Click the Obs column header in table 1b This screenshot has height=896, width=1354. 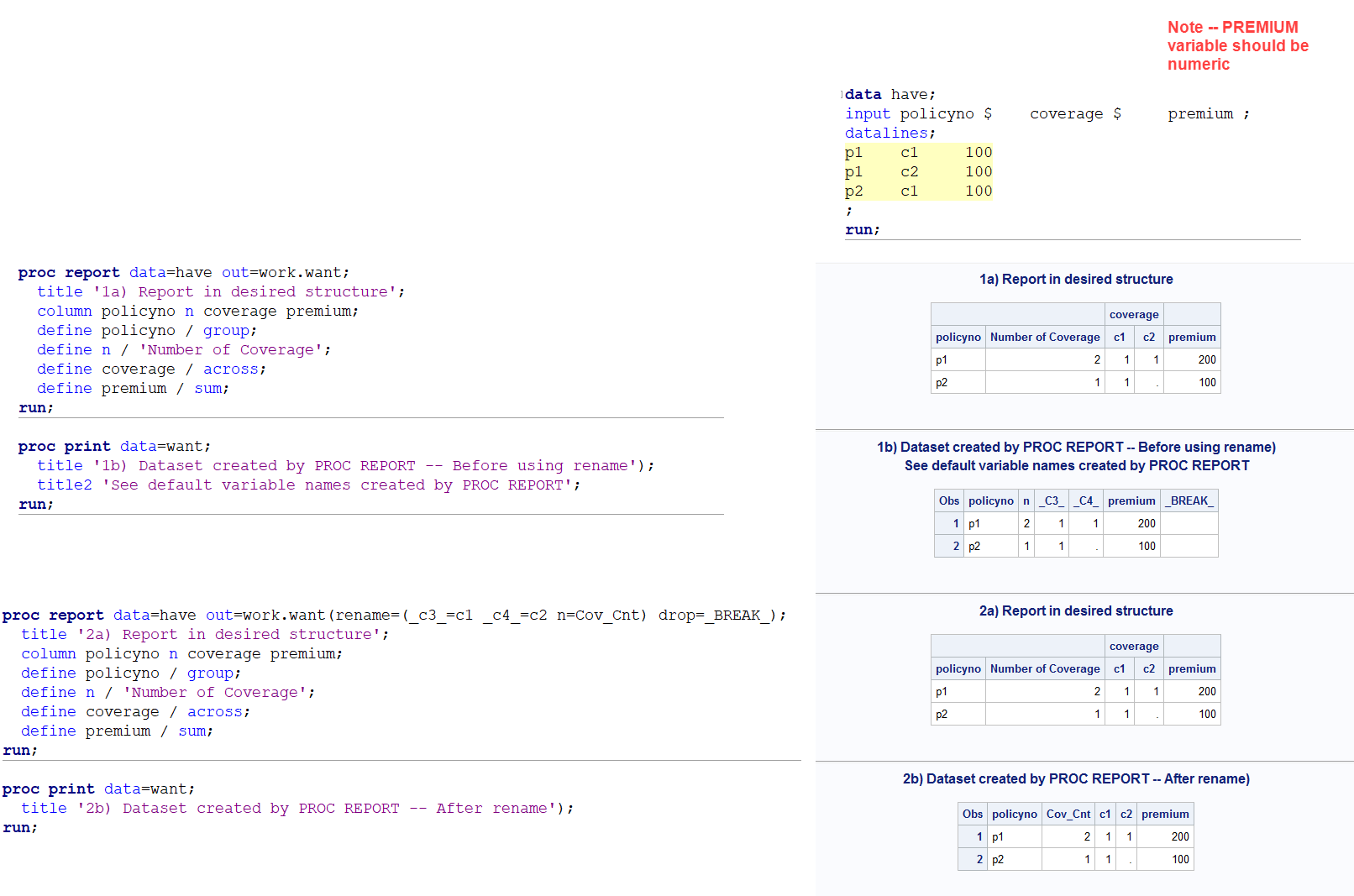[948, 500]
